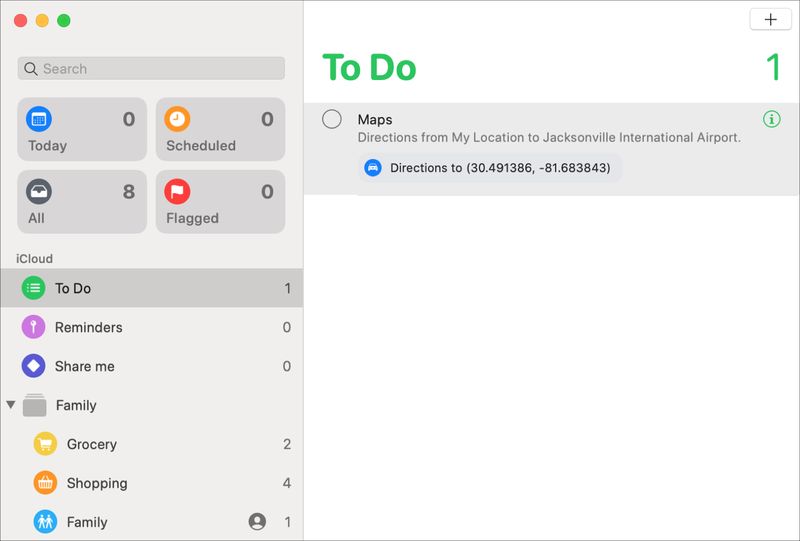The width and height of the screenshot is (800, 541).
Task: Click the Search field
Action: coord(151,68)
